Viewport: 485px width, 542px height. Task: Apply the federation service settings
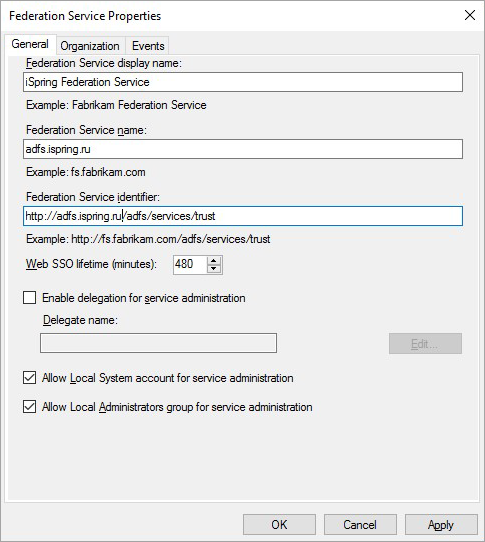441,525
